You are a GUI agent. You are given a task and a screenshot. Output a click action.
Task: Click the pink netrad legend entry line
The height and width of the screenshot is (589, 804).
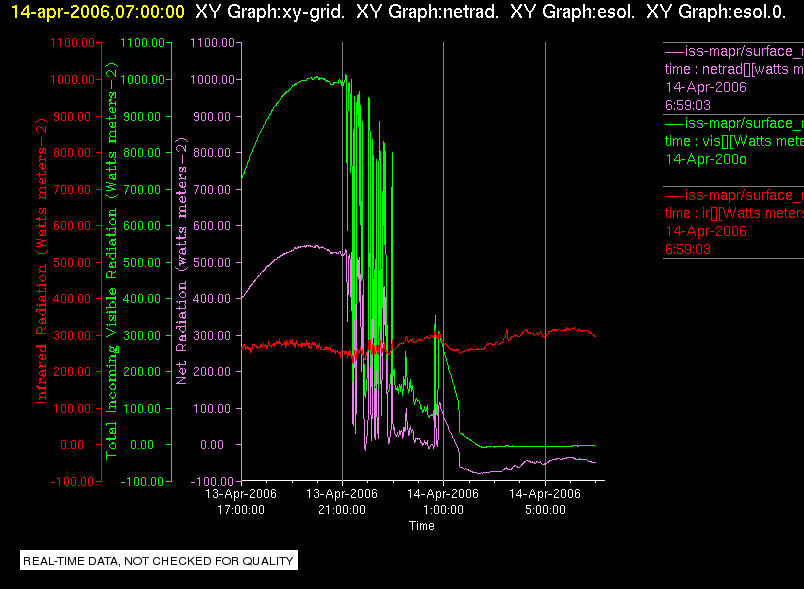734,51
